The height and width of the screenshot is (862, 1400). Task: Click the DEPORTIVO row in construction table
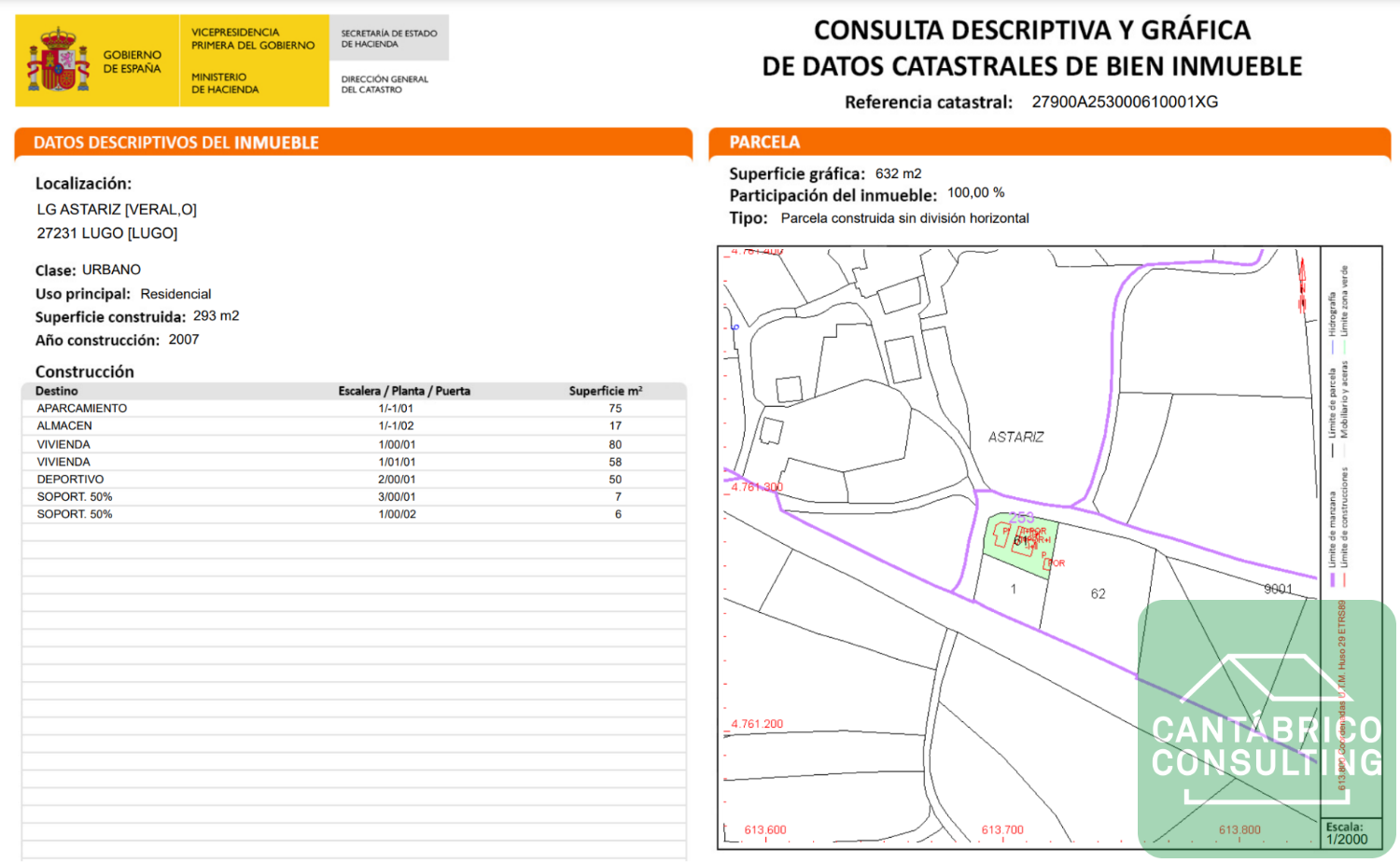pos(354,480)
